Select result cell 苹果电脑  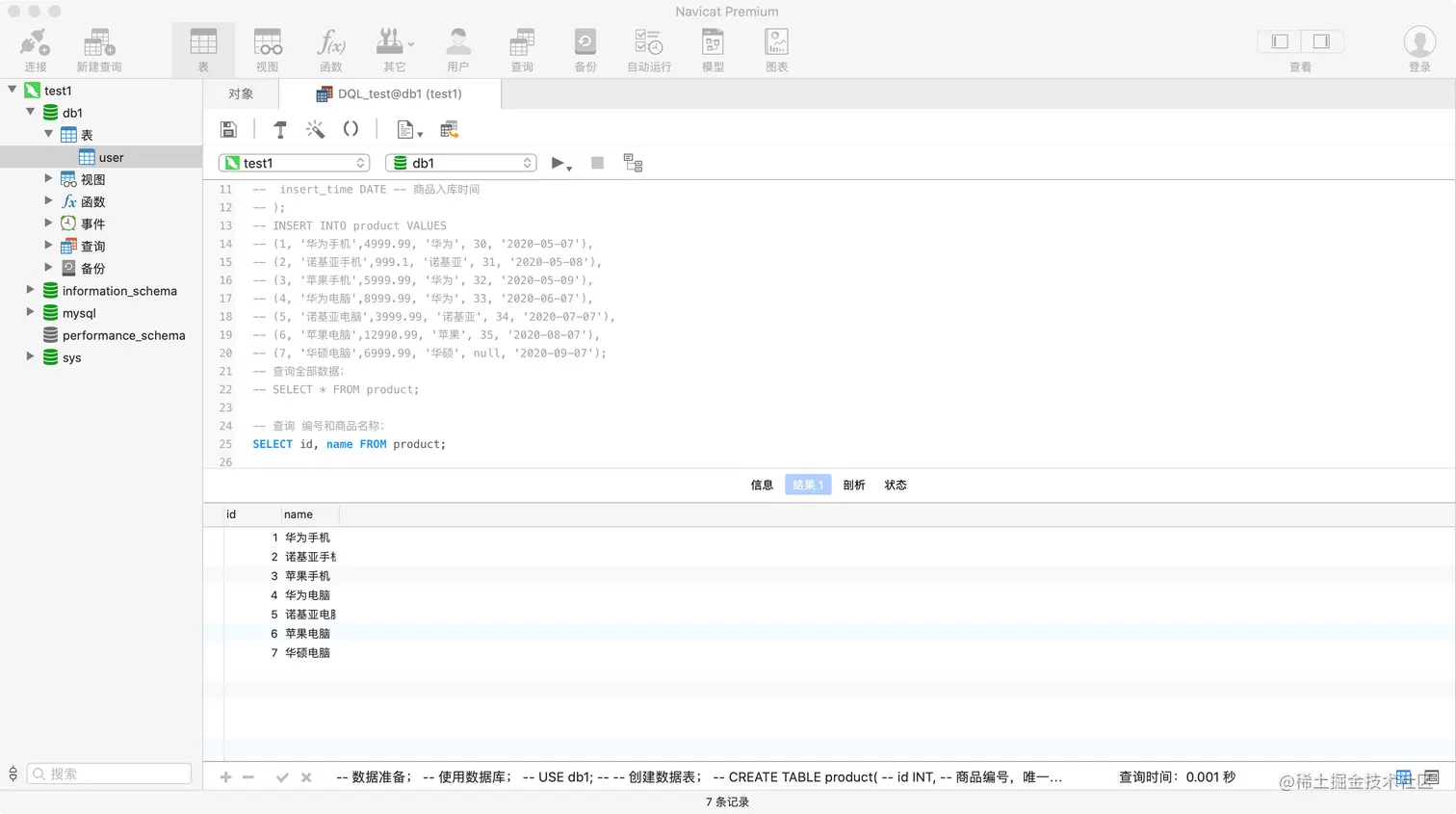pyautogui.click(x=308, y=634)
